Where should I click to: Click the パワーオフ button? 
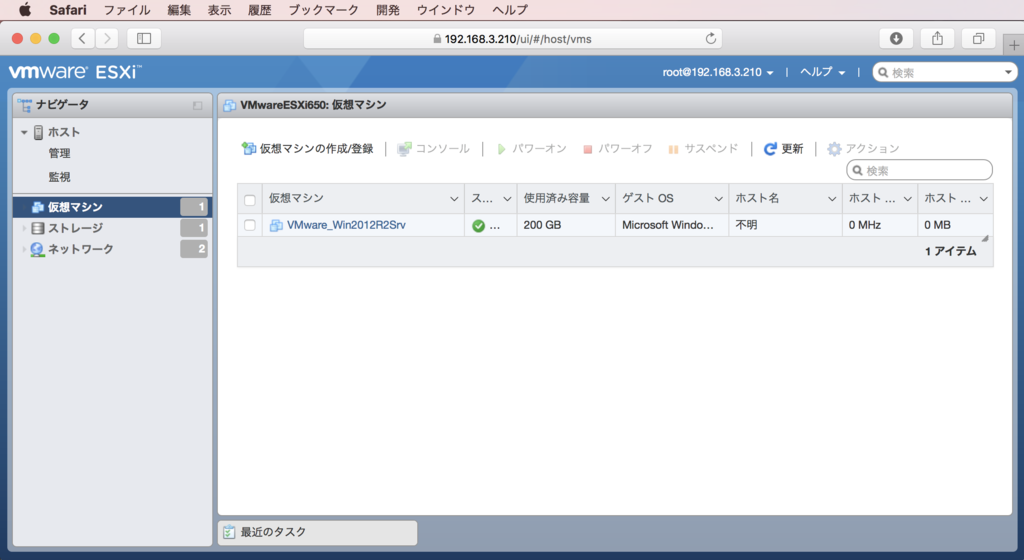coord(618,149)
